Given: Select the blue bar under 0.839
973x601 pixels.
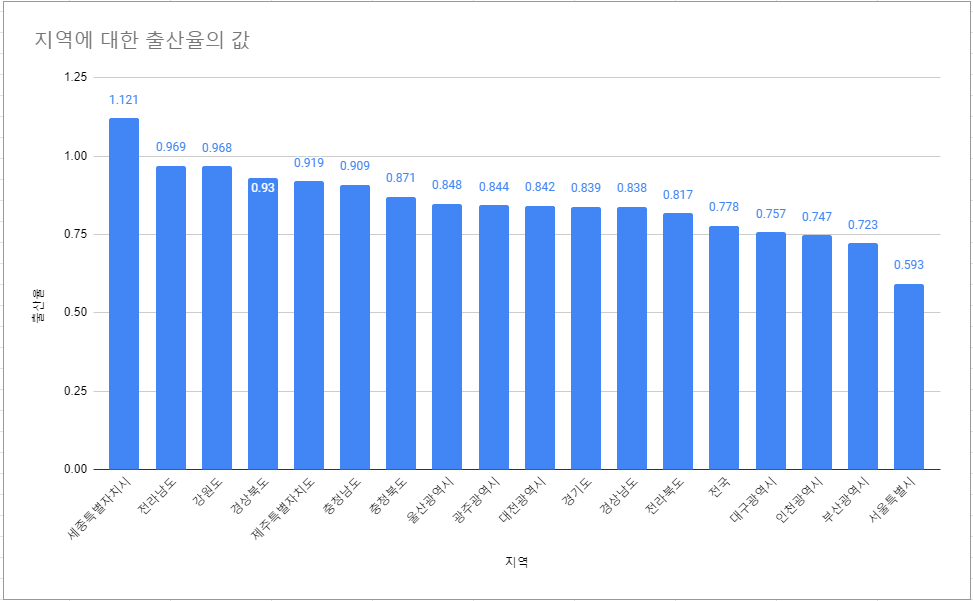Looking at the screenshot, I should click(x=586, y=338).
